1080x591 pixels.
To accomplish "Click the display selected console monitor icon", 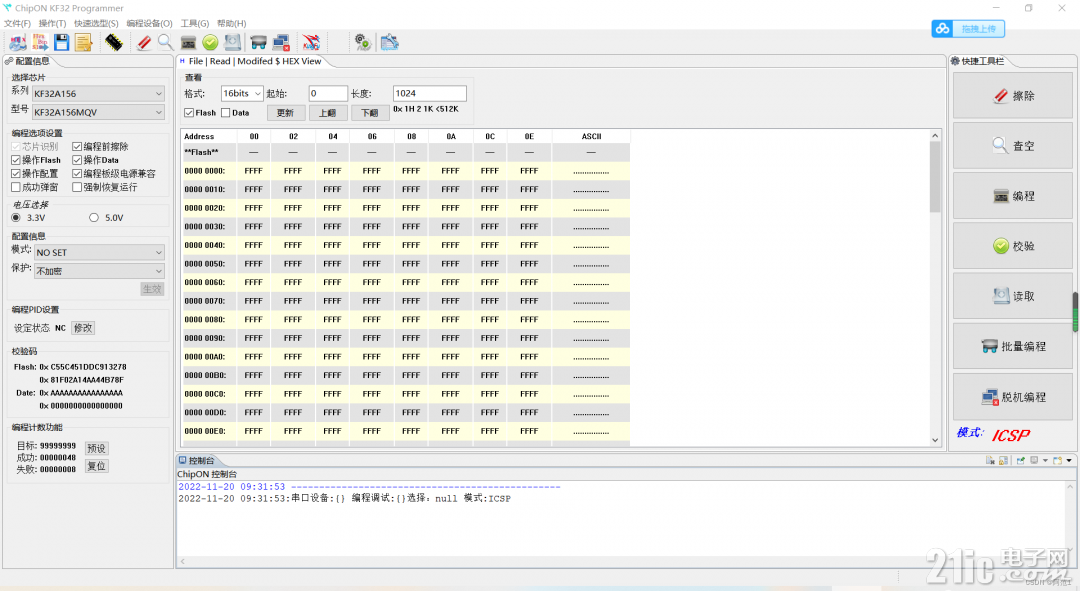I will (x=1034, y=460).
